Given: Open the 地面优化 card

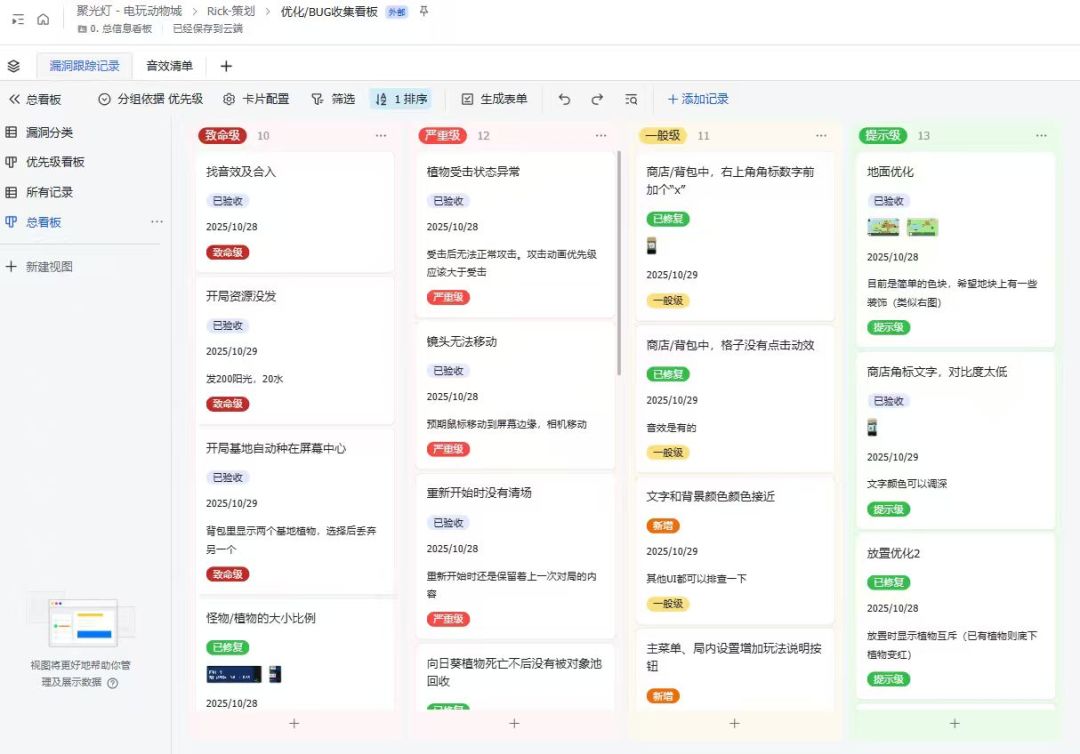Looking at the screenshot, I should (956, 250).
